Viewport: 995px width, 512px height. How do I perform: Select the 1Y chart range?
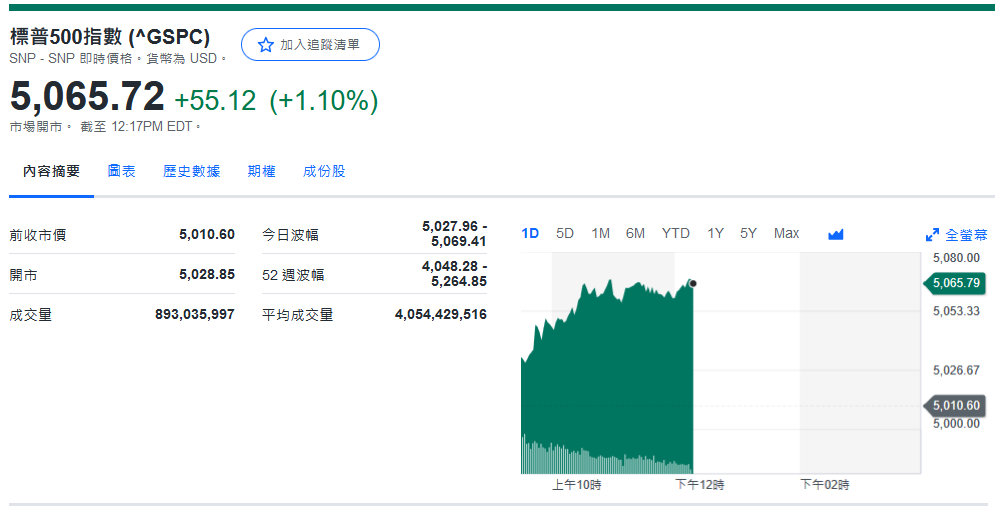coord(715,233)
